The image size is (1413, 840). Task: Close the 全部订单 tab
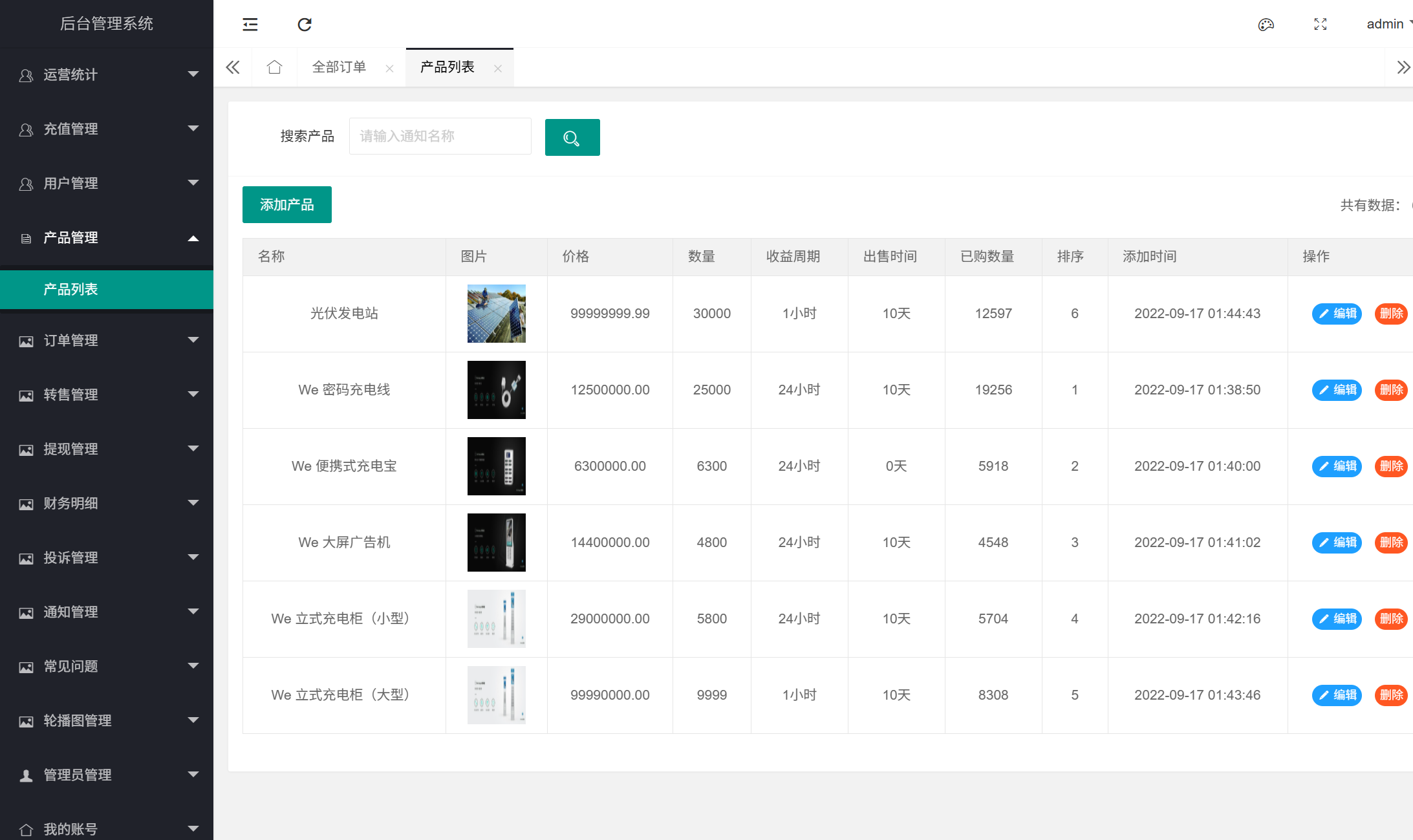389,69
